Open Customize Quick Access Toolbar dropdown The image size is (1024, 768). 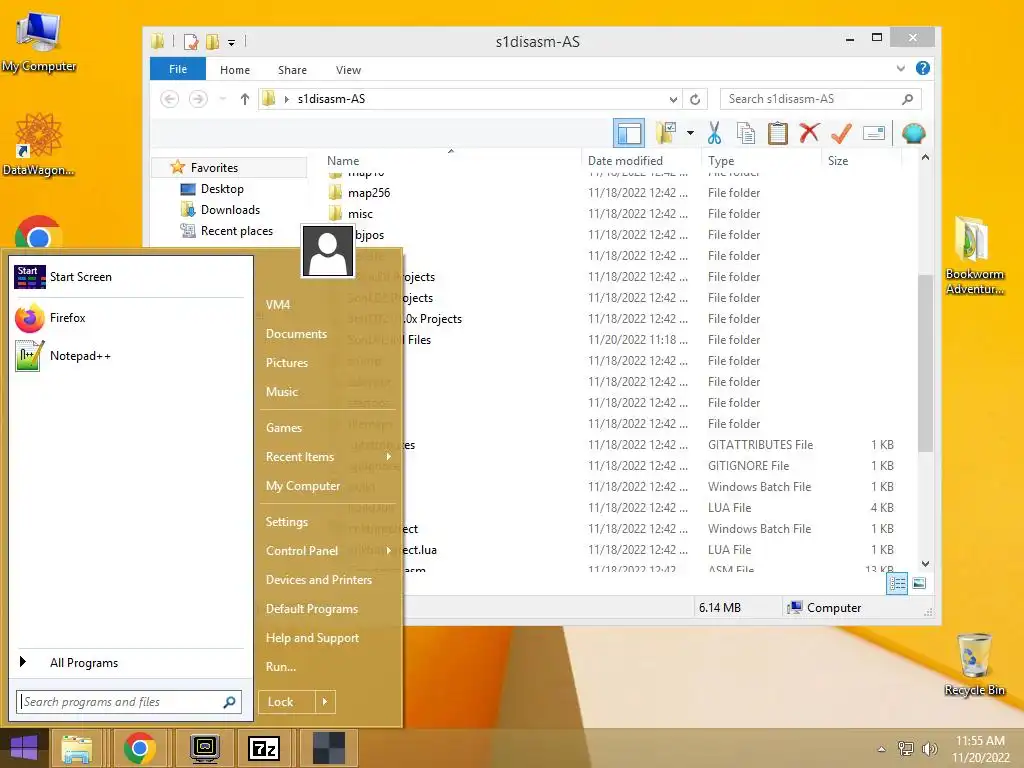click(231, 42)
